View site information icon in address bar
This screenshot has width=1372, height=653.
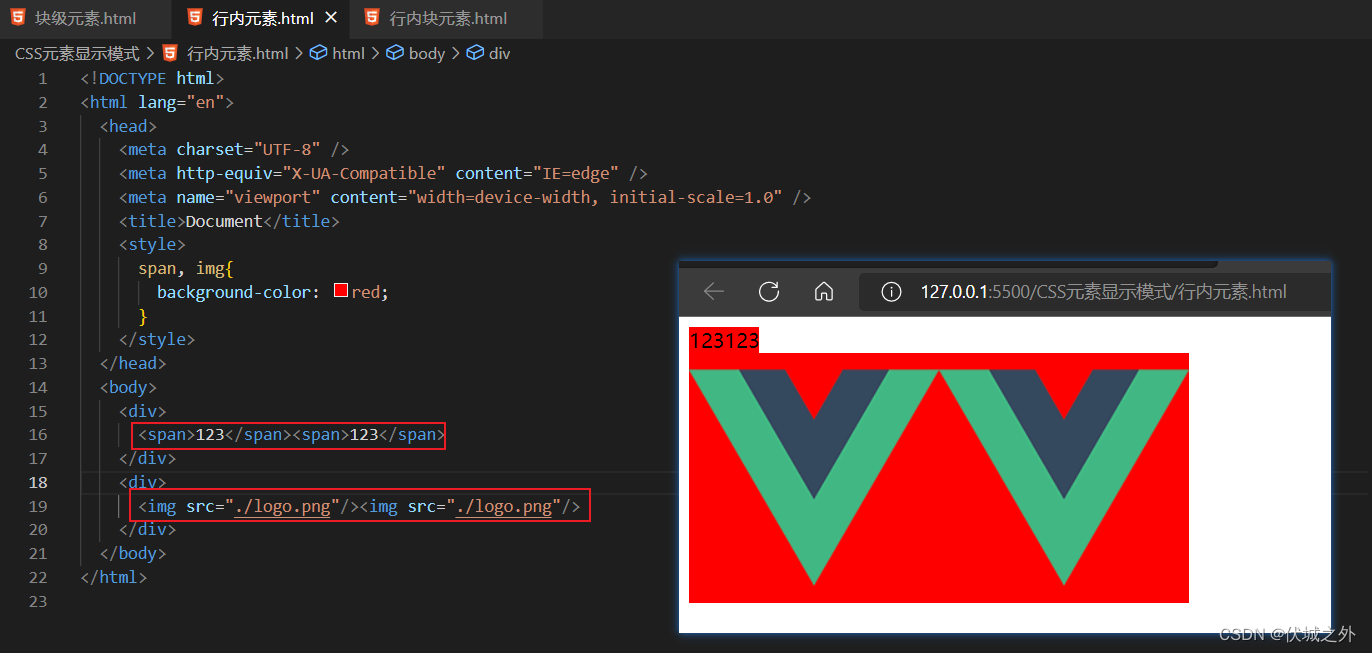tap(891, 292)
